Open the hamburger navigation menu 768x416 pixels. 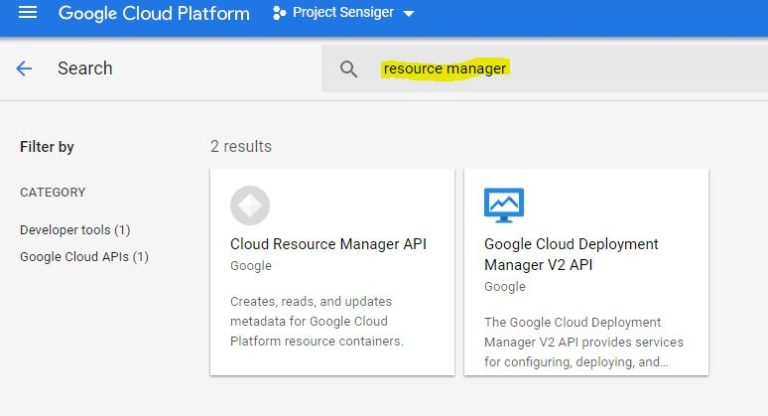point(27,12)
